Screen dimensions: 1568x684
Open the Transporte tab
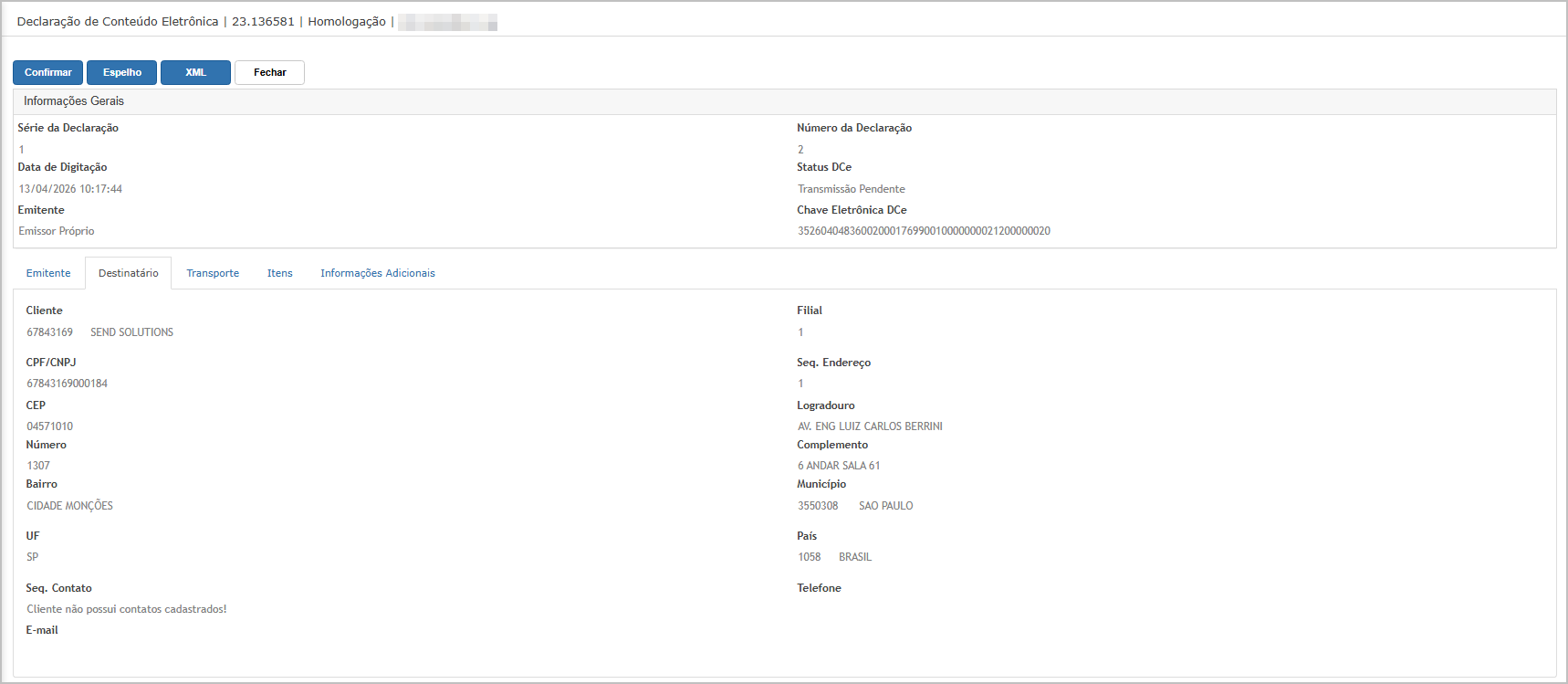(213, 273)
